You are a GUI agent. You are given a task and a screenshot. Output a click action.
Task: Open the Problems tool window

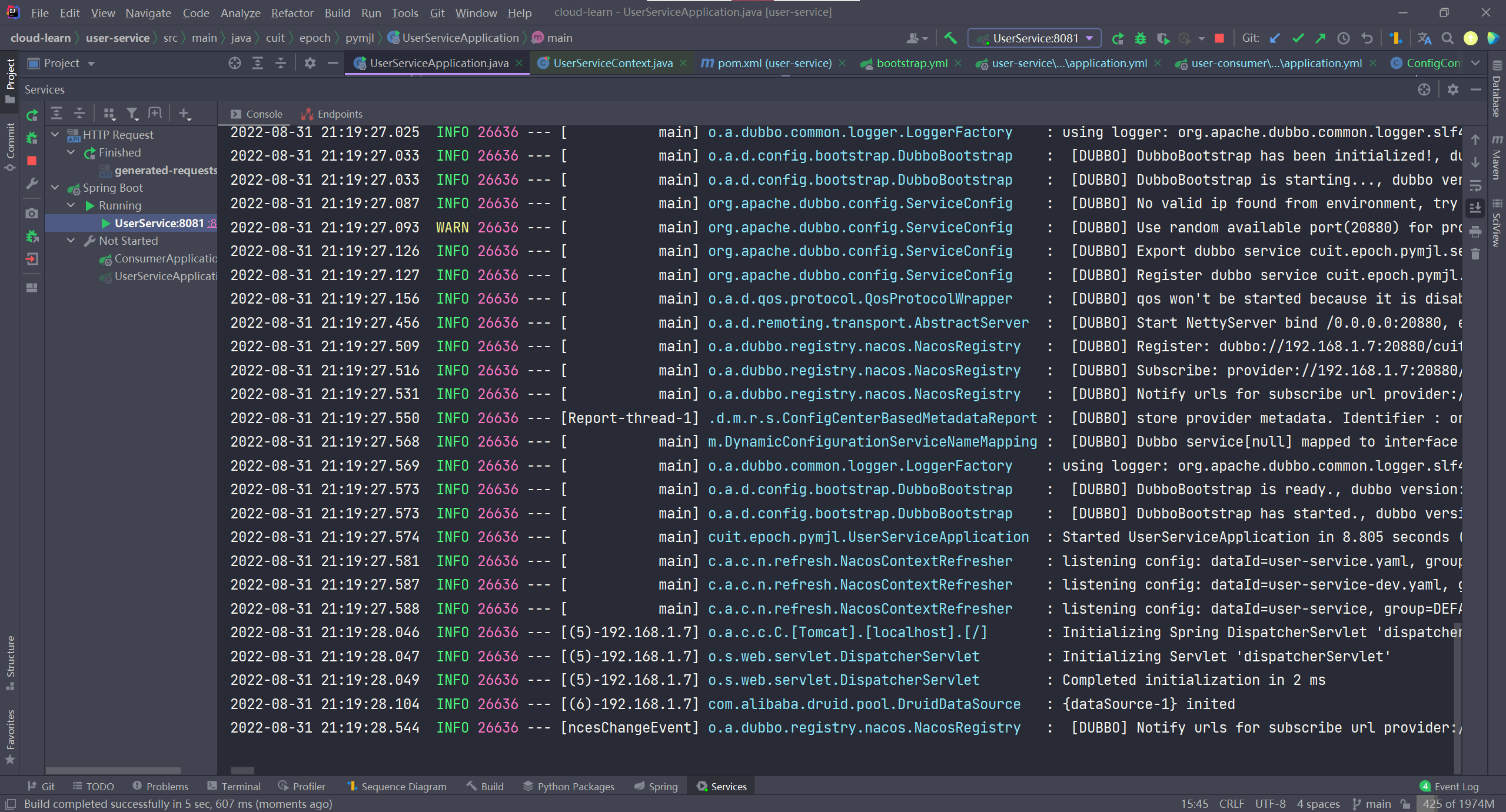click(160, 786)
